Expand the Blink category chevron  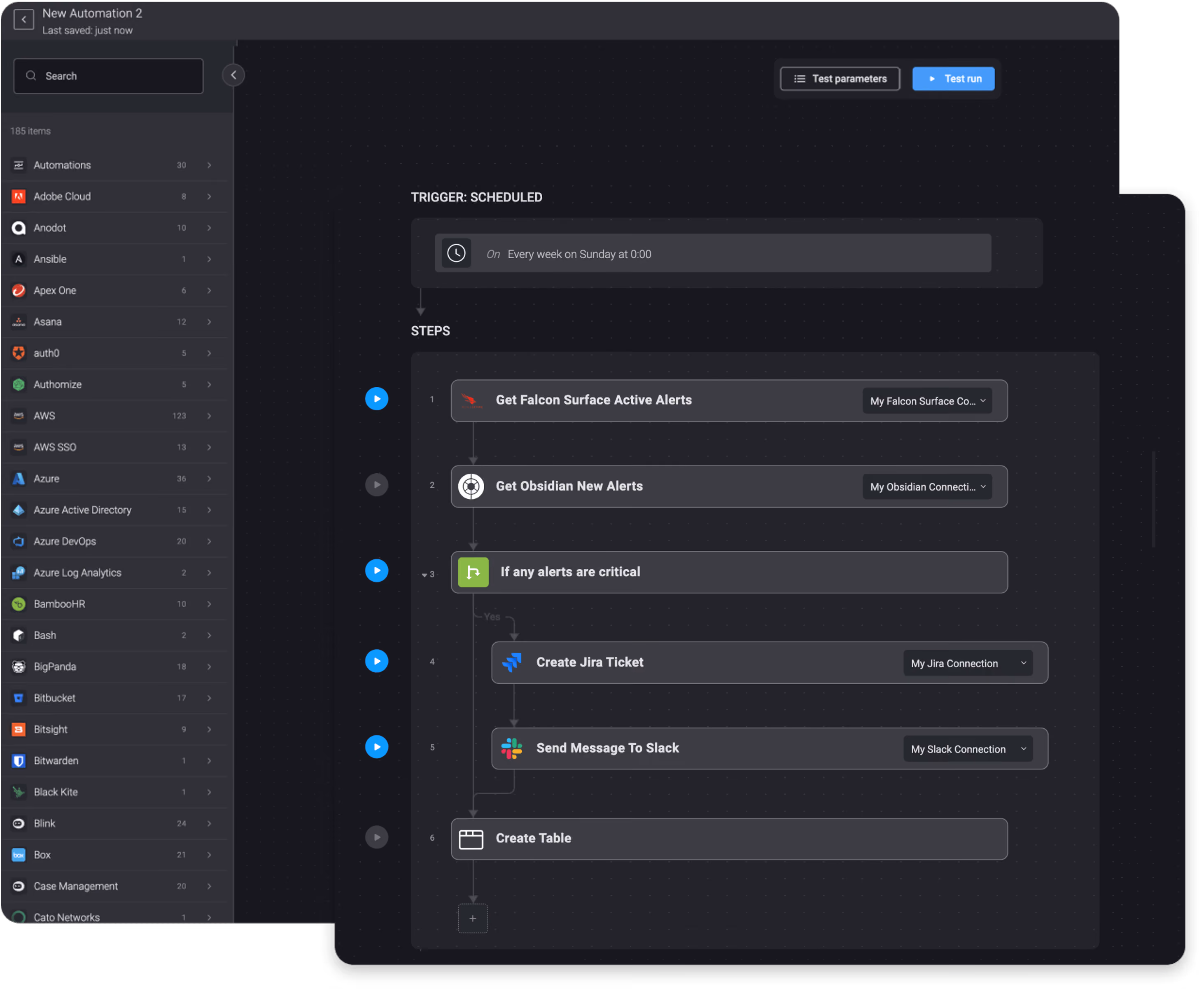[x=209, y=823]
